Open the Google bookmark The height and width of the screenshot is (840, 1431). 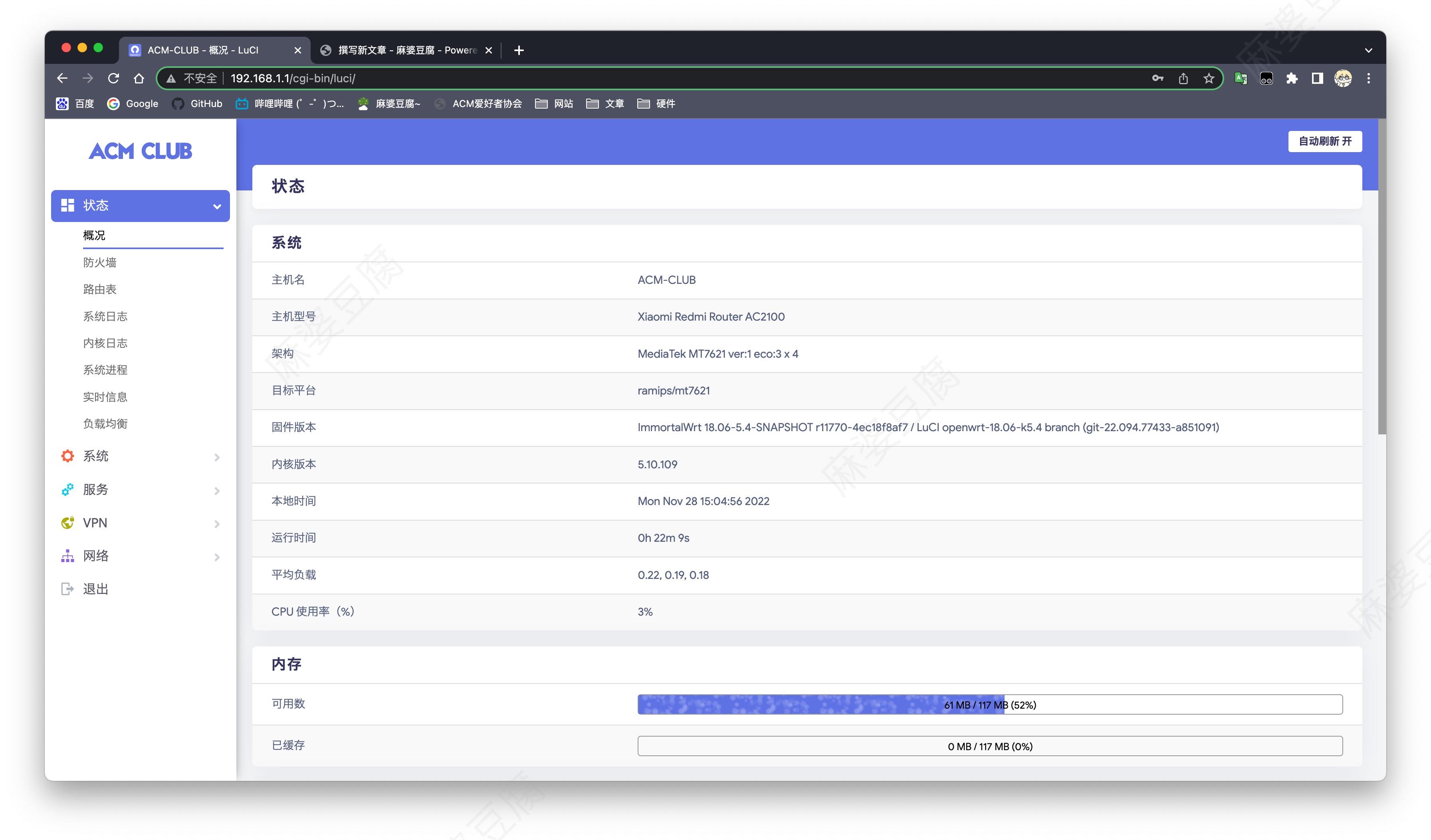point(133,103)
